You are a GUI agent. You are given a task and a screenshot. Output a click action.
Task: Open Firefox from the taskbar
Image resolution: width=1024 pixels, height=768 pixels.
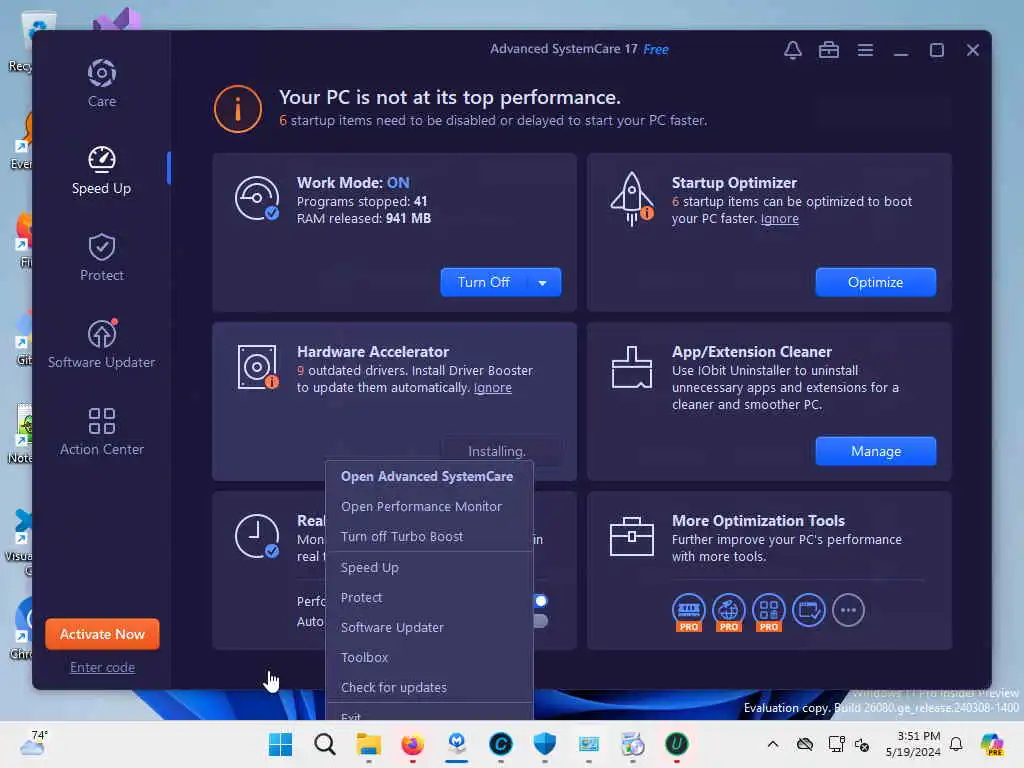pos(412,744)
